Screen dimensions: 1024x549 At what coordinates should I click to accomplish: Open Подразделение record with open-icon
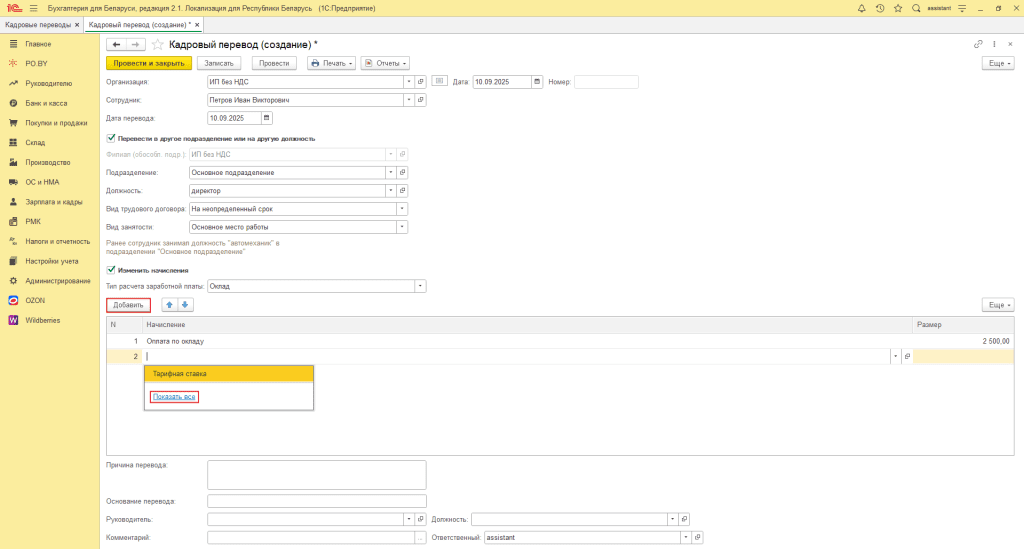[402, 172]
